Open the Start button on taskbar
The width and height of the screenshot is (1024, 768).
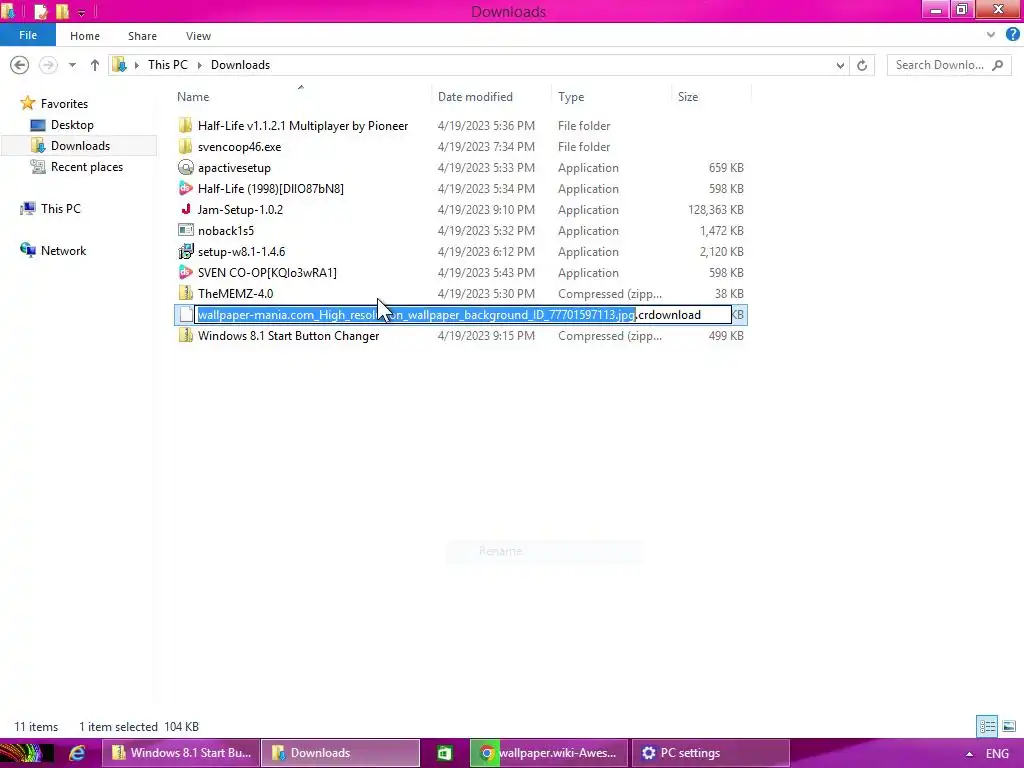(x=27, y=753)
